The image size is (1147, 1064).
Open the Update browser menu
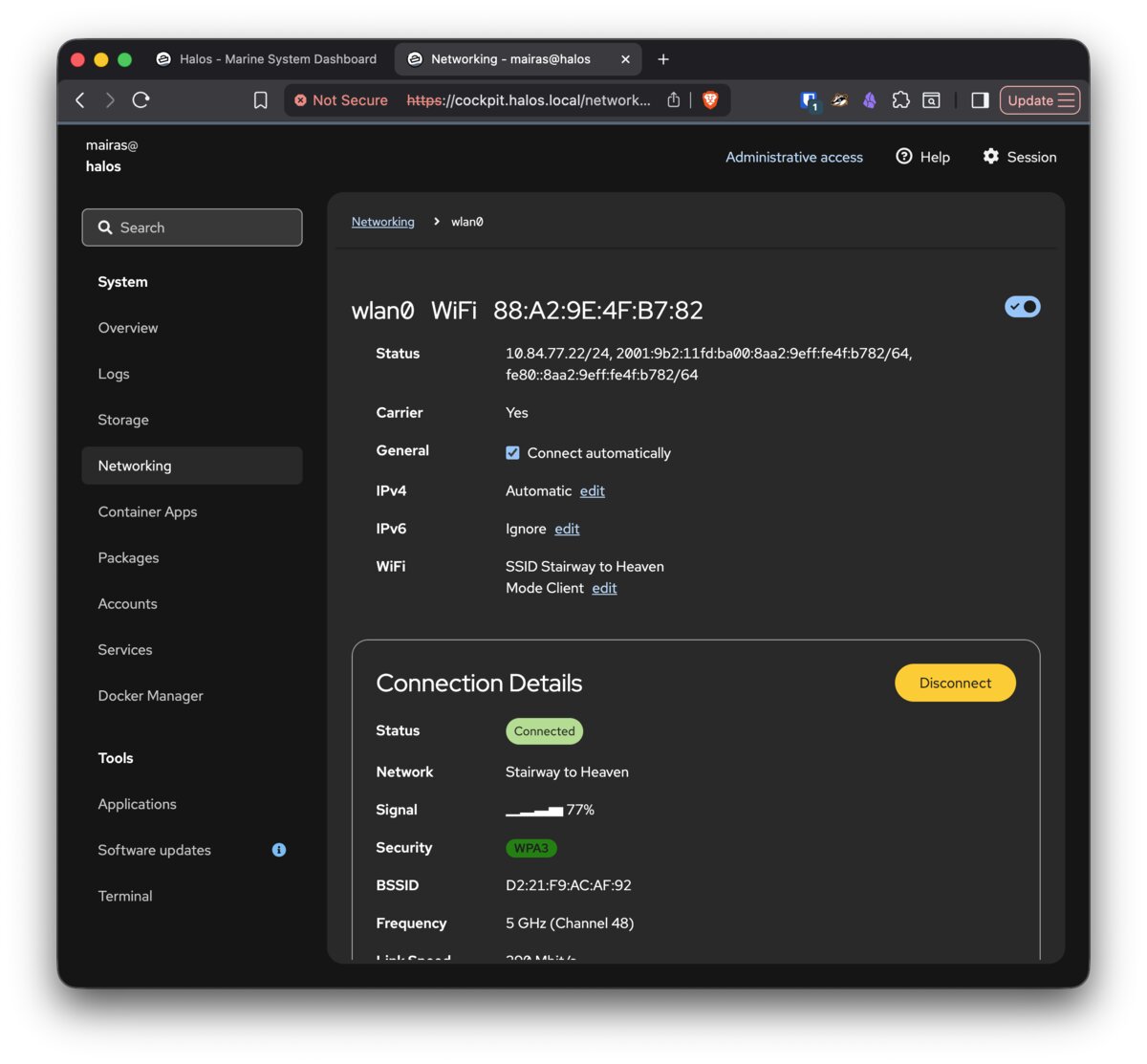click(1040, 99)
